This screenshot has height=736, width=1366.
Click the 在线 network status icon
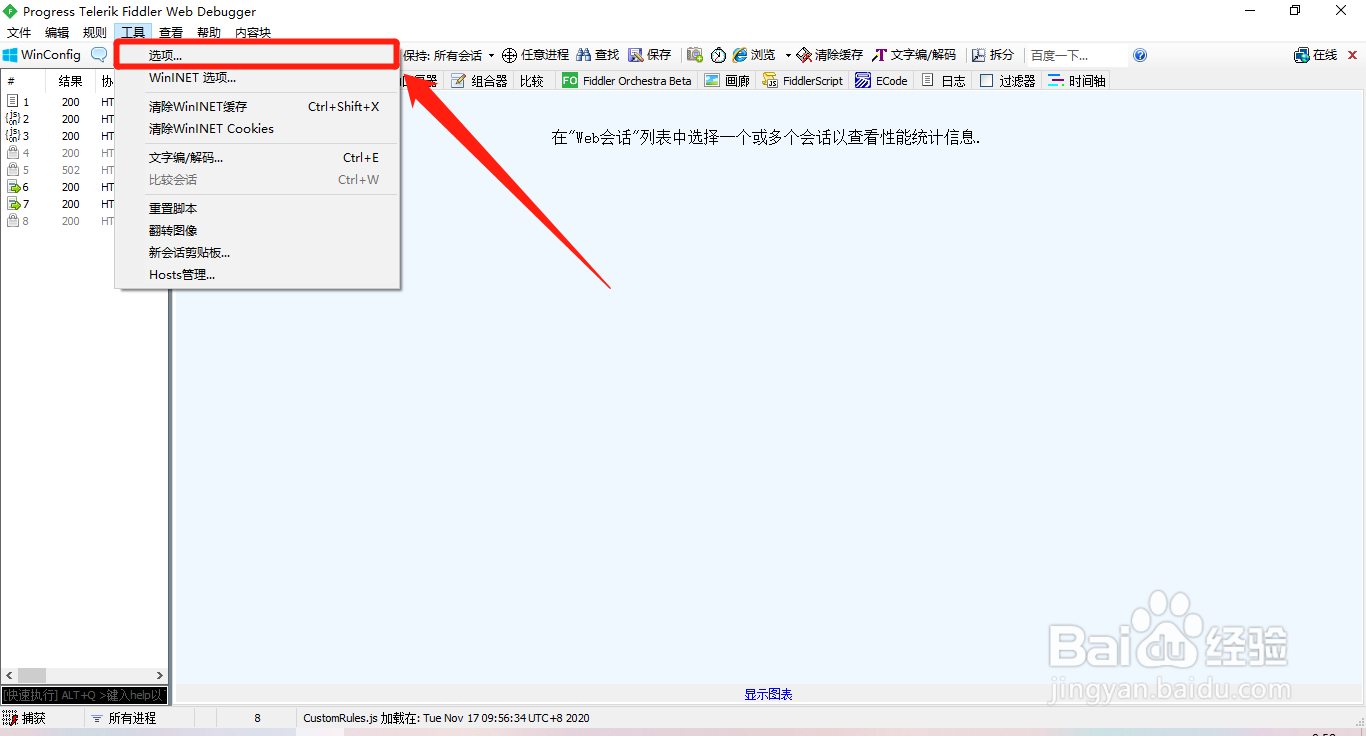point(1302,55)
